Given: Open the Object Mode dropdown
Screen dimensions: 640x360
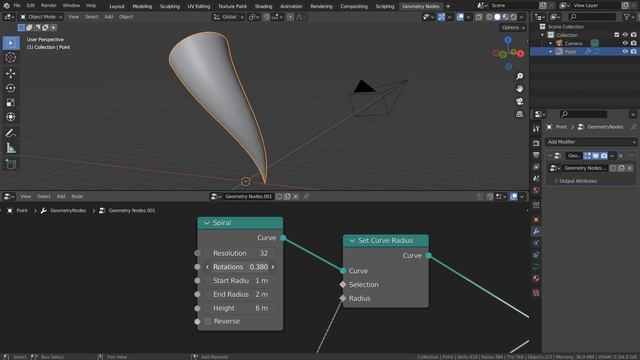Looking at the screenshot, I should (x=41, y=17).
